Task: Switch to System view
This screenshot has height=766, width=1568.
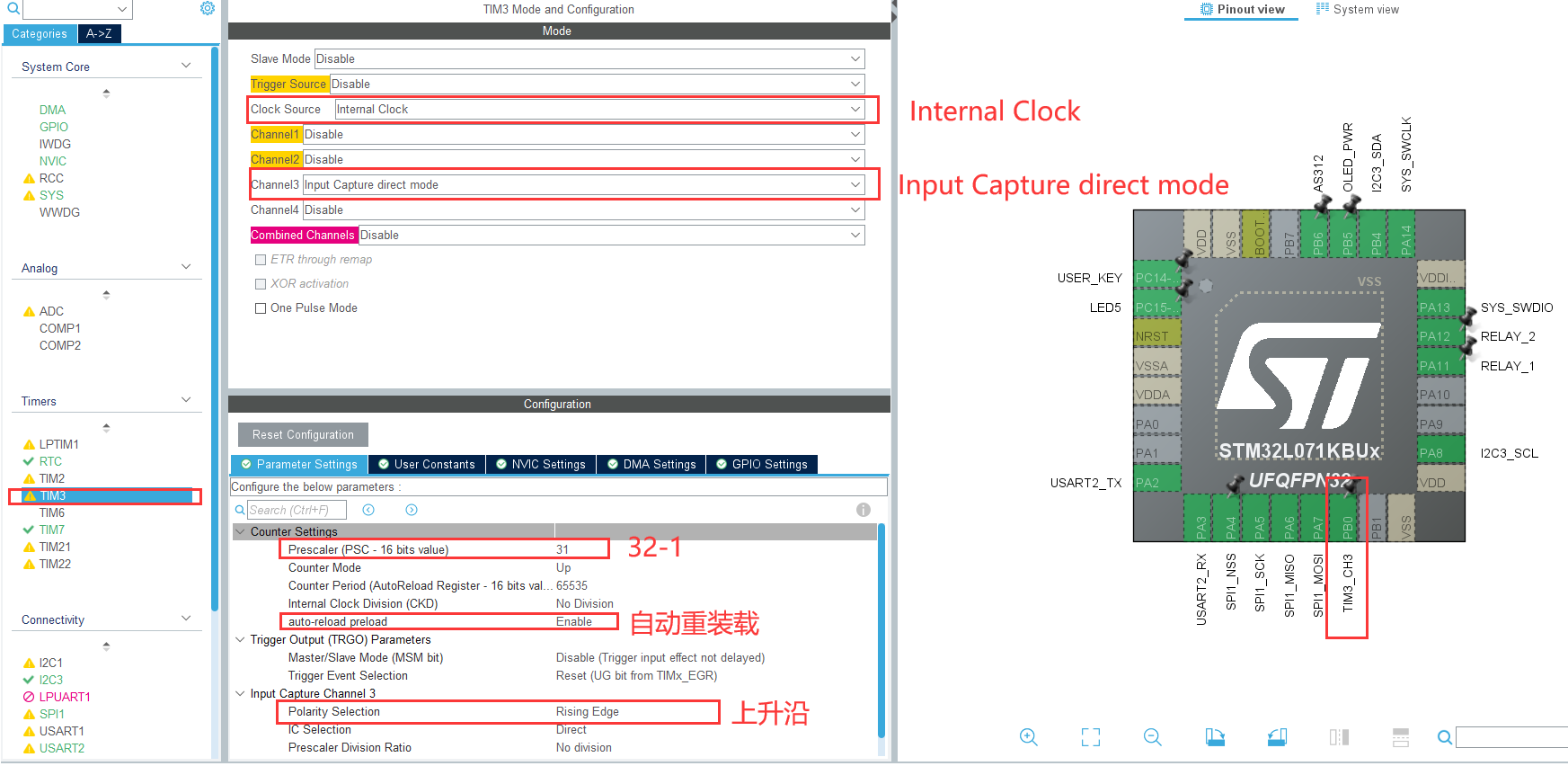Action: point(1358,10)
